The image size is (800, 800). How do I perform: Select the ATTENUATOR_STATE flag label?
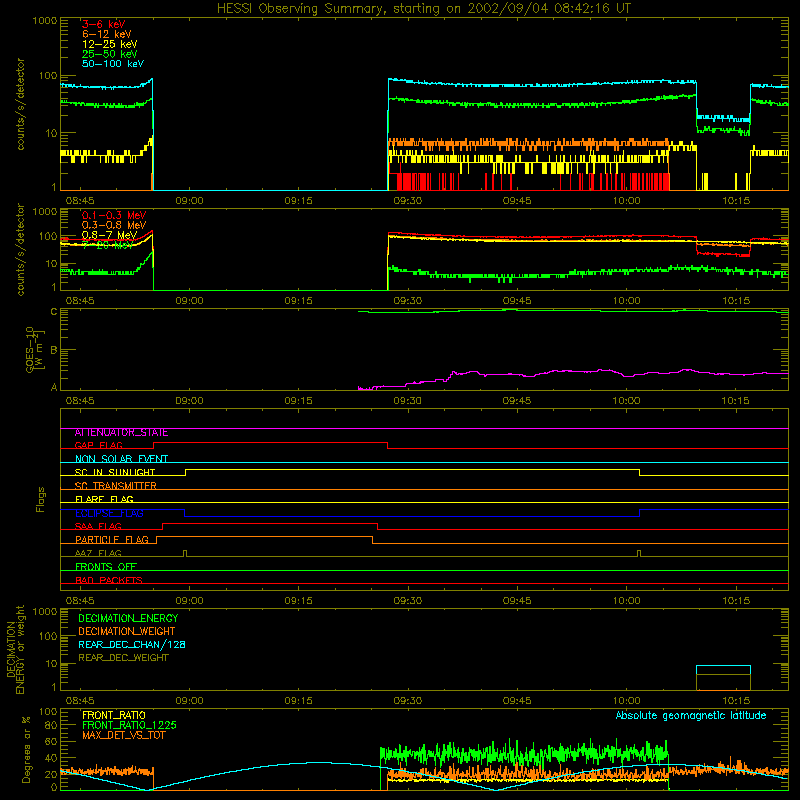[x=121, y=433]
